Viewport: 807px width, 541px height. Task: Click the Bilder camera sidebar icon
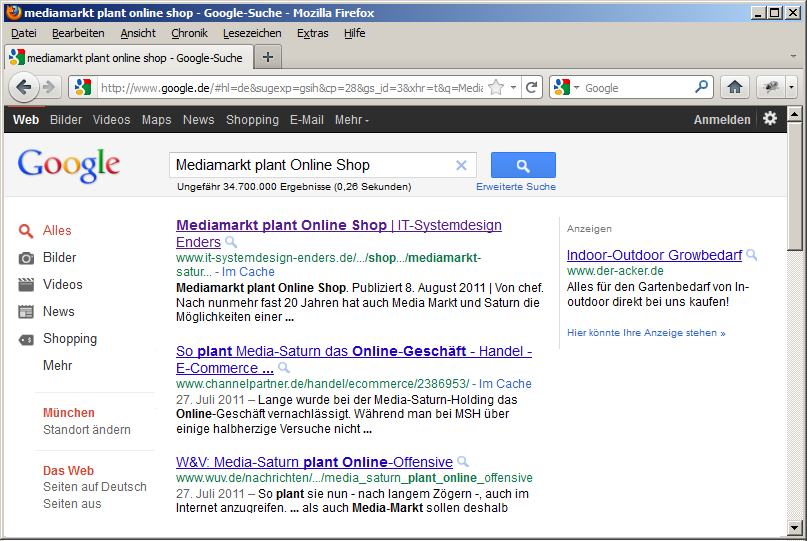pyautogui.click(x=26, y=258)
